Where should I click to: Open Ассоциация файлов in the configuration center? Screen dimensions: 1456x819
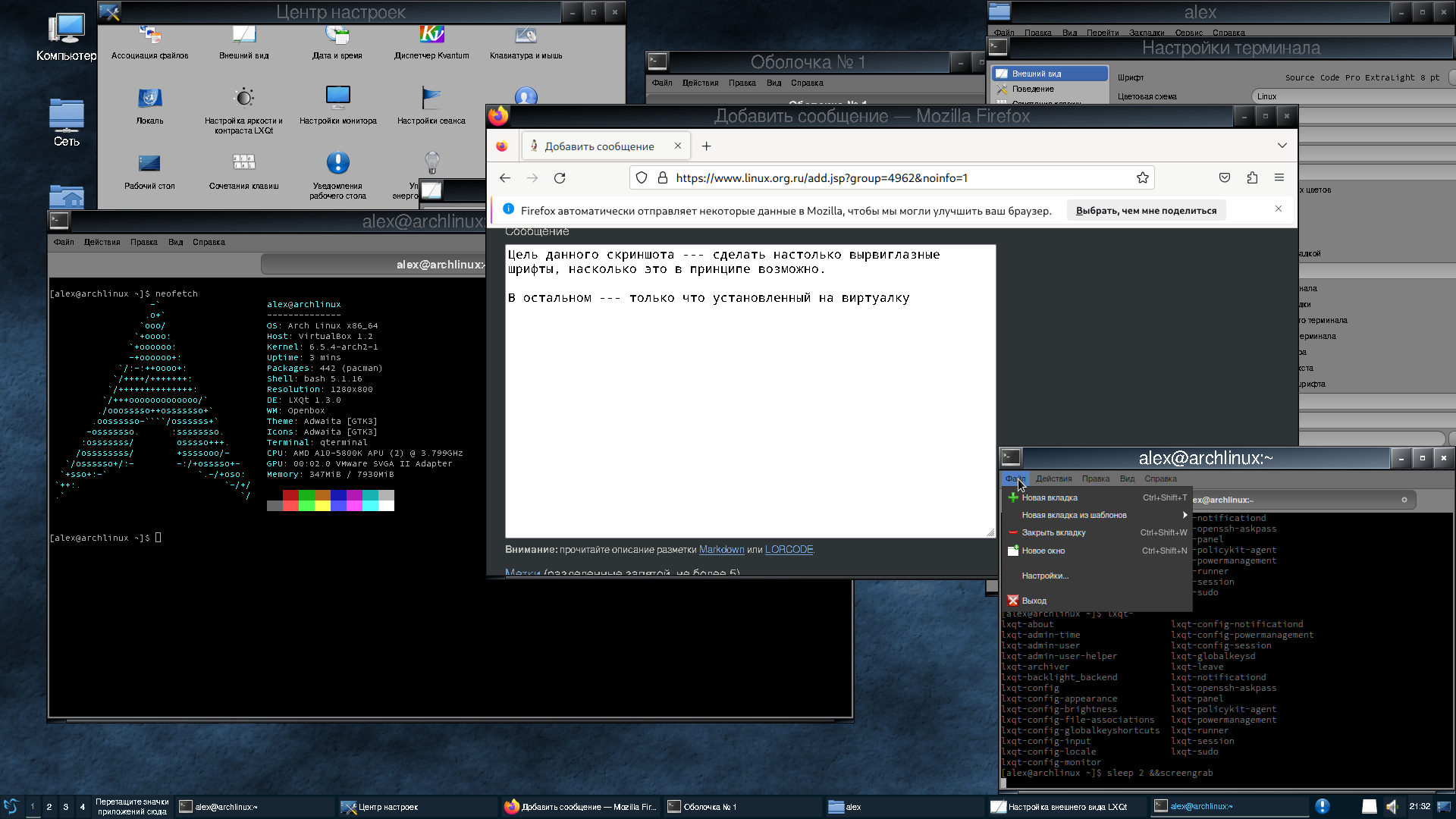tap(149, 42)
